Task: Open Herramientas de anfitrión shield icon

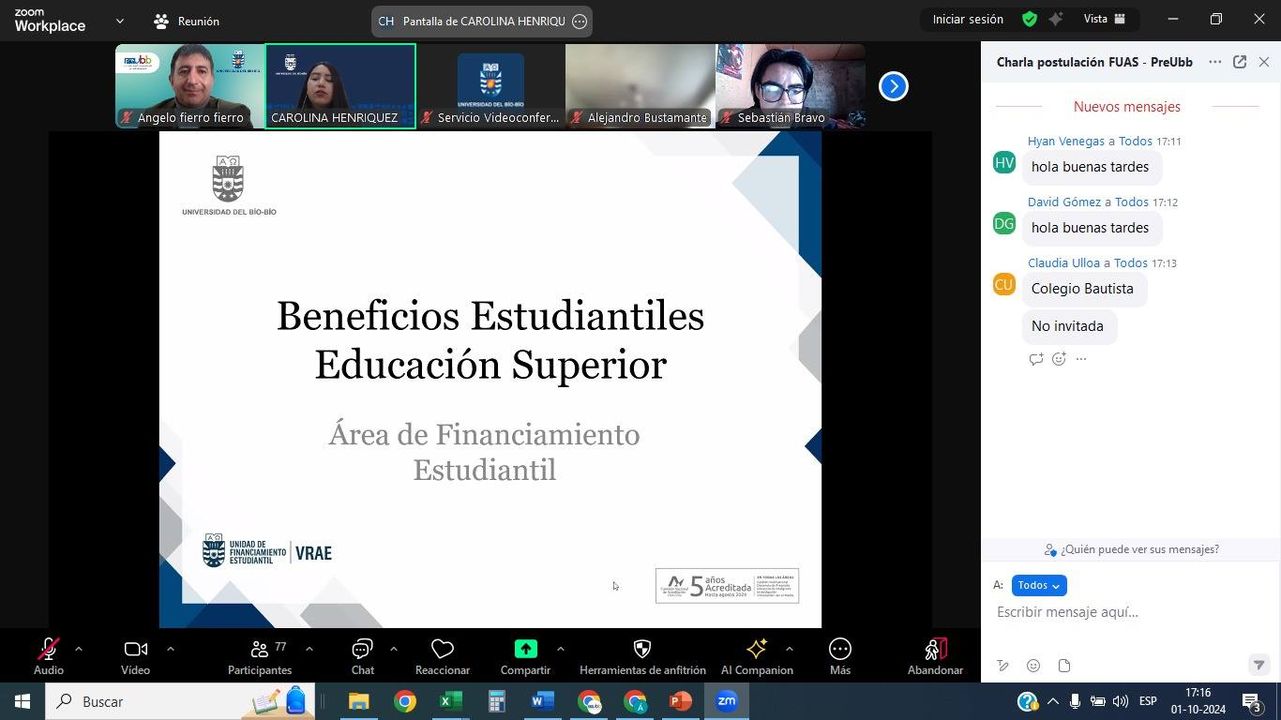Action: [x=642, y=650]
